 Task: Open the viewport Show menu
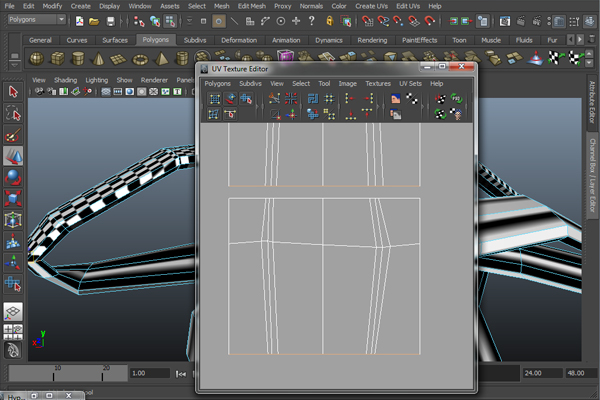click(x=124, y=80)
